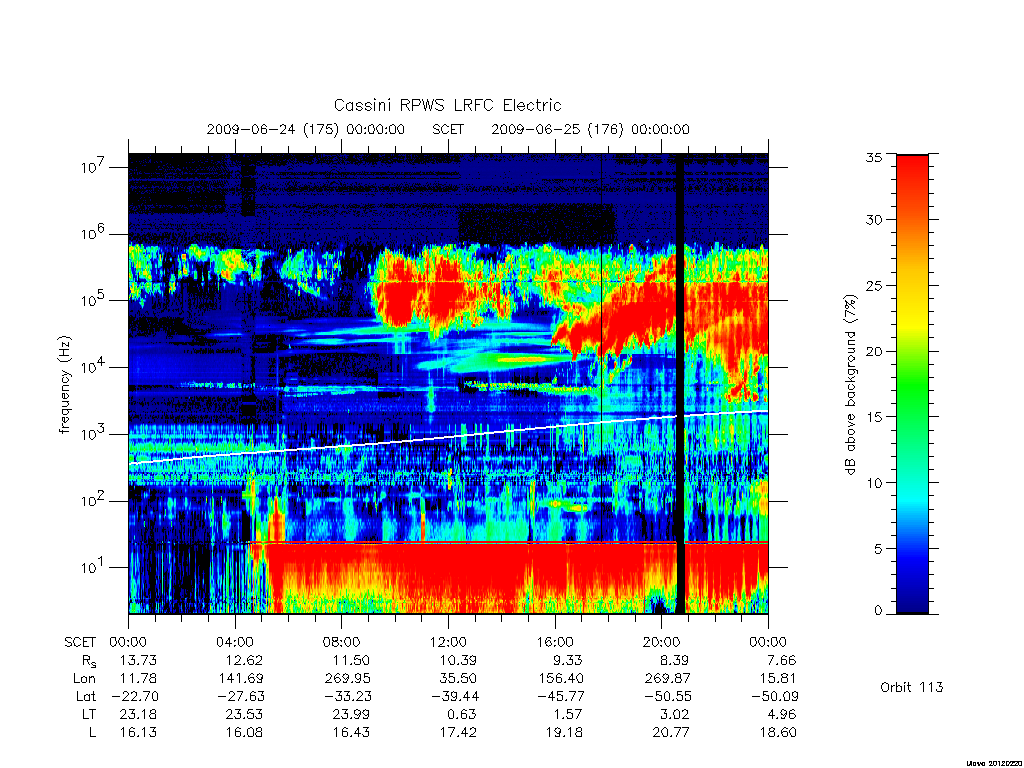Click the color bar tick value '20'
Screen dimensions: 1024x768
click(x=873, y=351)
